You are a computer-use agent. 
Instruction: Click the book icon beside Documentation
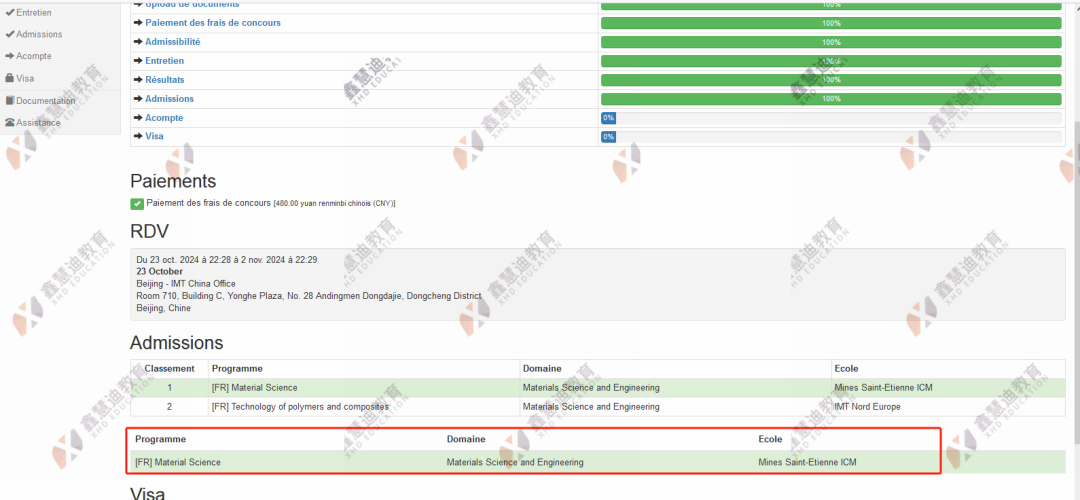tap(10, 101)
